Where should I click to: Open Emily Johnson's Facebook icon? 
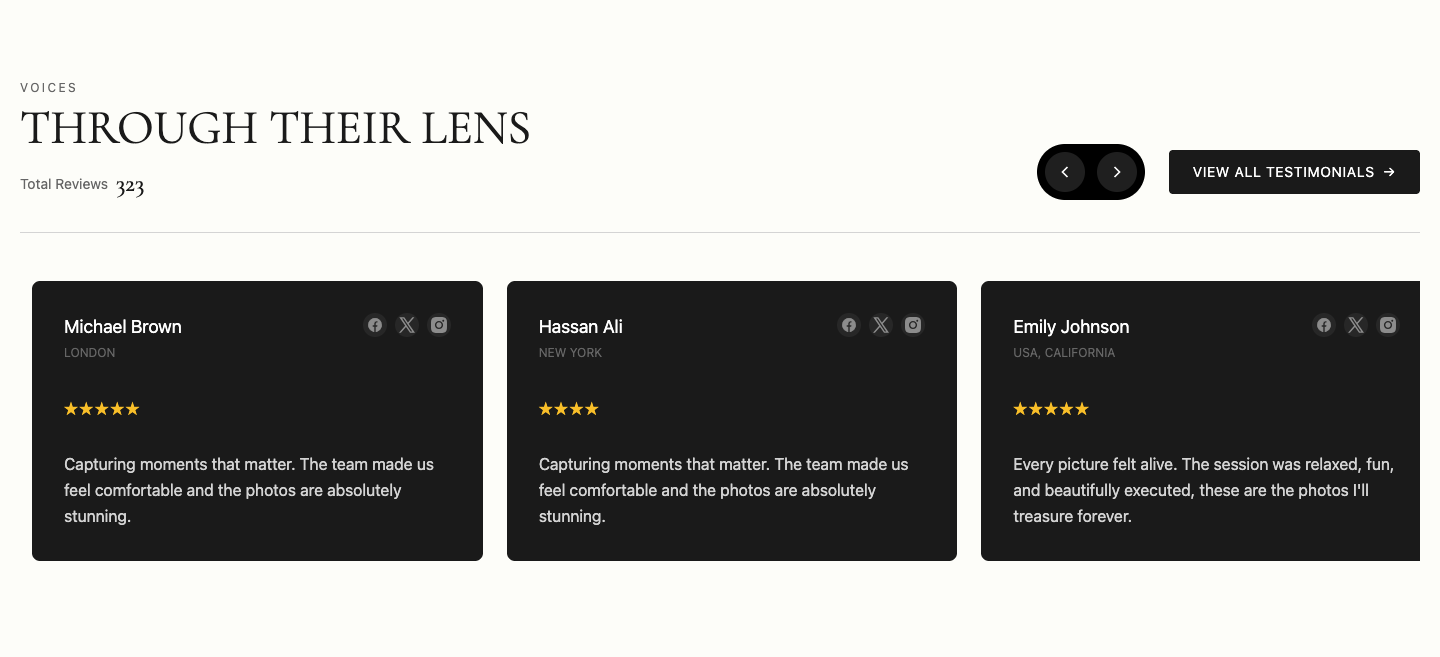(1324, 325)
